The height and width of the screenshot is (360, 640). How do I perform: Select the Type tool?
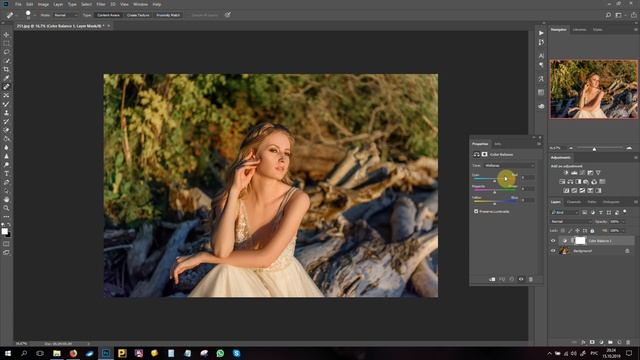point(6,173)
